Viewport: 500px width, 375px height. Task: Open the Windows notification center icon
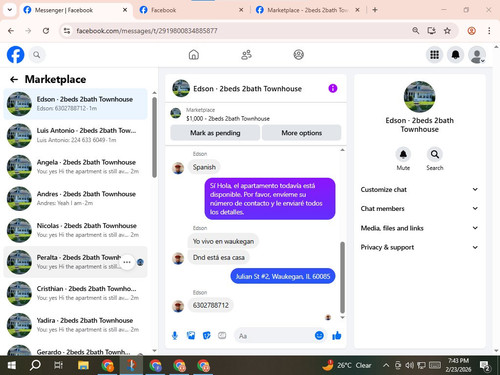click(x=485, y=366)
